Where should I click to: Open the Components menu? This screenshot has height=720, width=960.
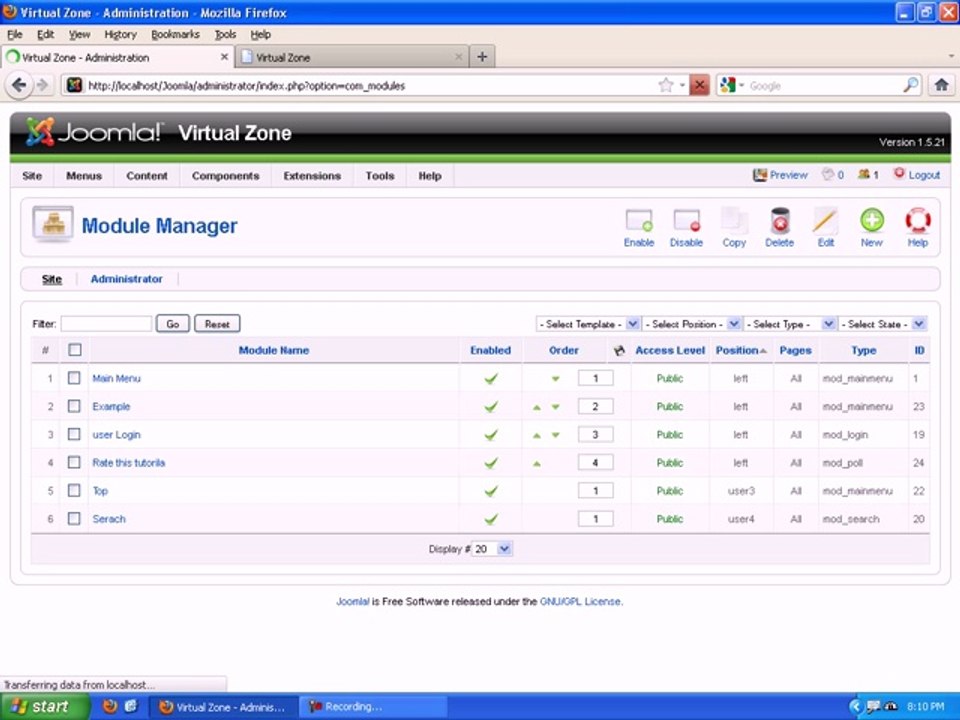tap(225, 176)
